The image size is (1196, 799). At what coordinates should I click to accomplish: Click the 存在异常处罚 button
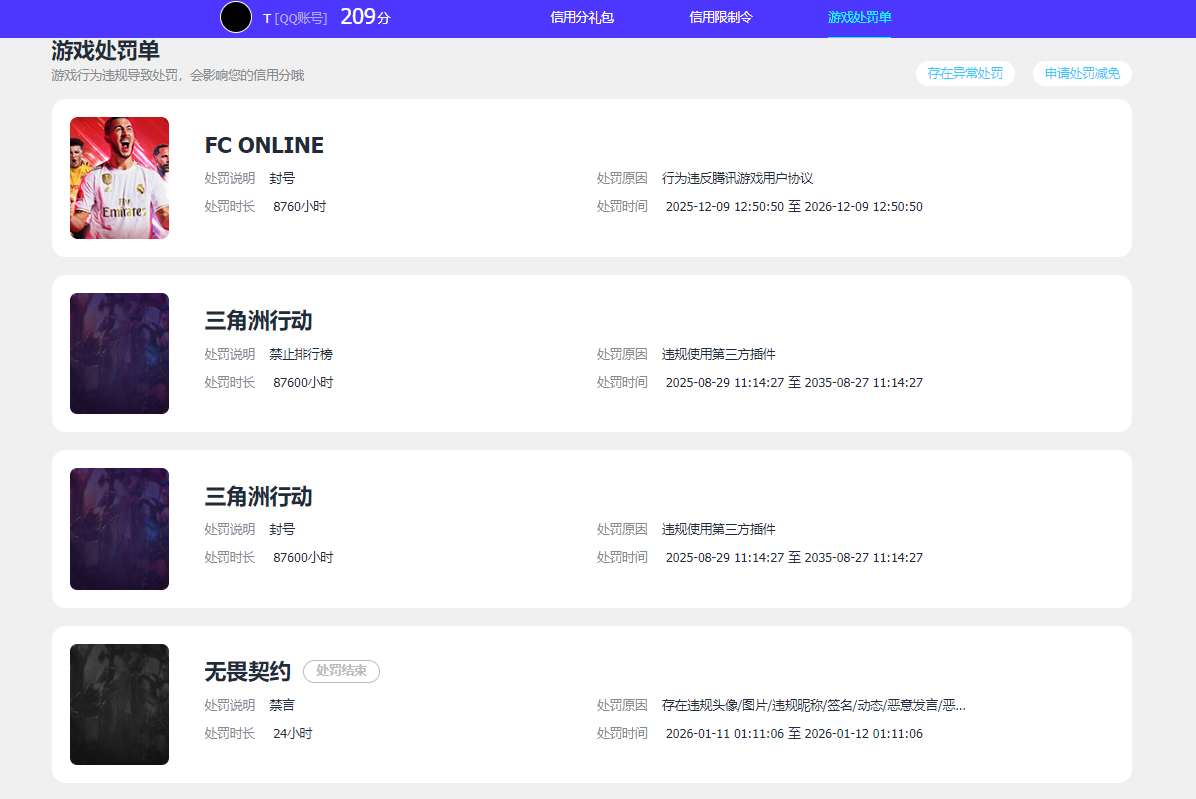click(x=965, y=73)
